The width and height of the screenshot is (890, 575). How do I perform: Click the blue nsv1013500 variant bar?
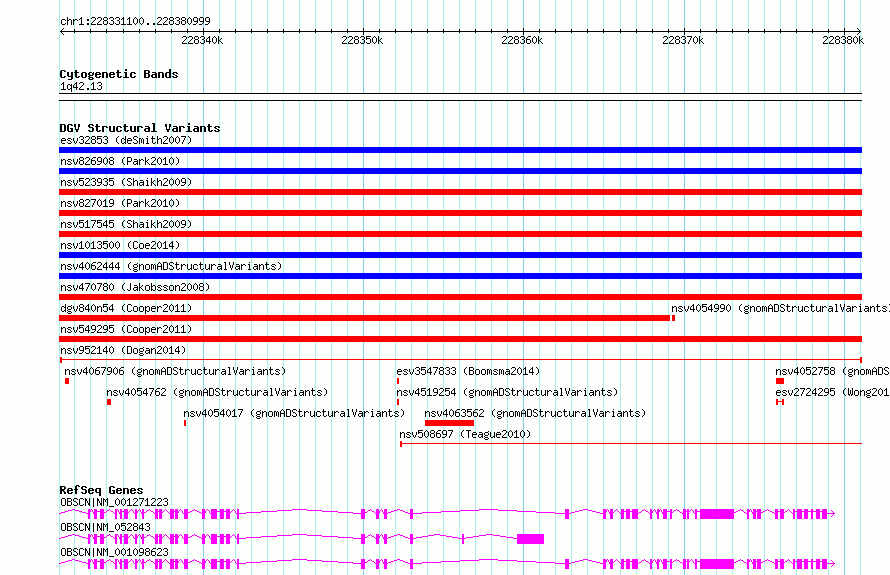click(460, 255)
